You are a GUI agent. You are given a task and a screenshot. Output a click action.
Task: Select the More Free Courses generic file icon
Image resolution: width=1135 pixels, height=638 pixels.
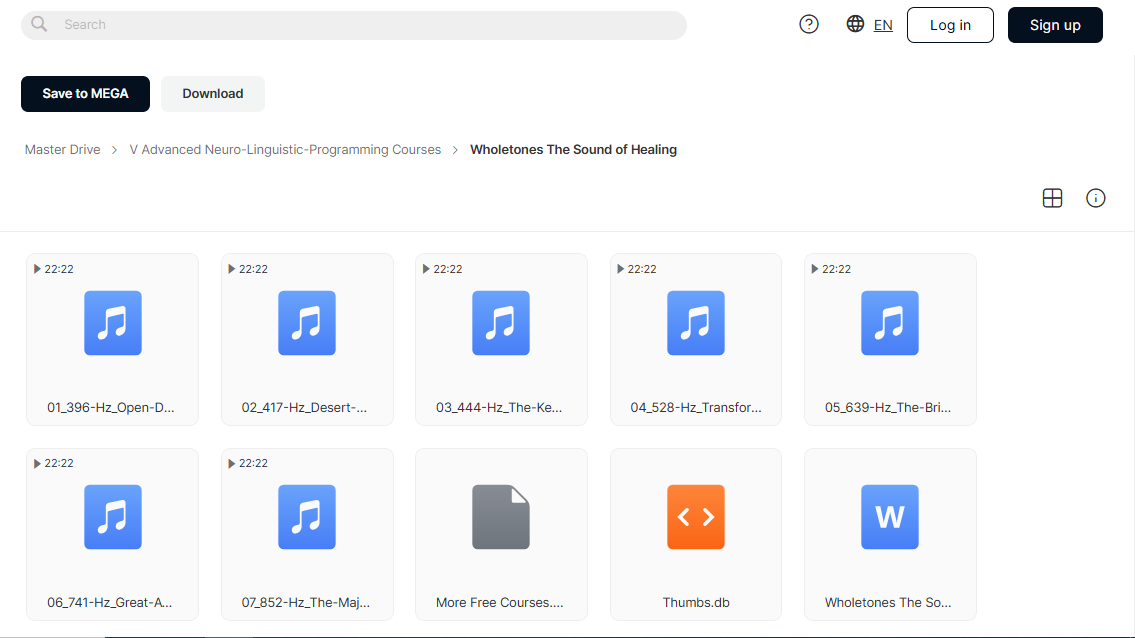(501, 517)
